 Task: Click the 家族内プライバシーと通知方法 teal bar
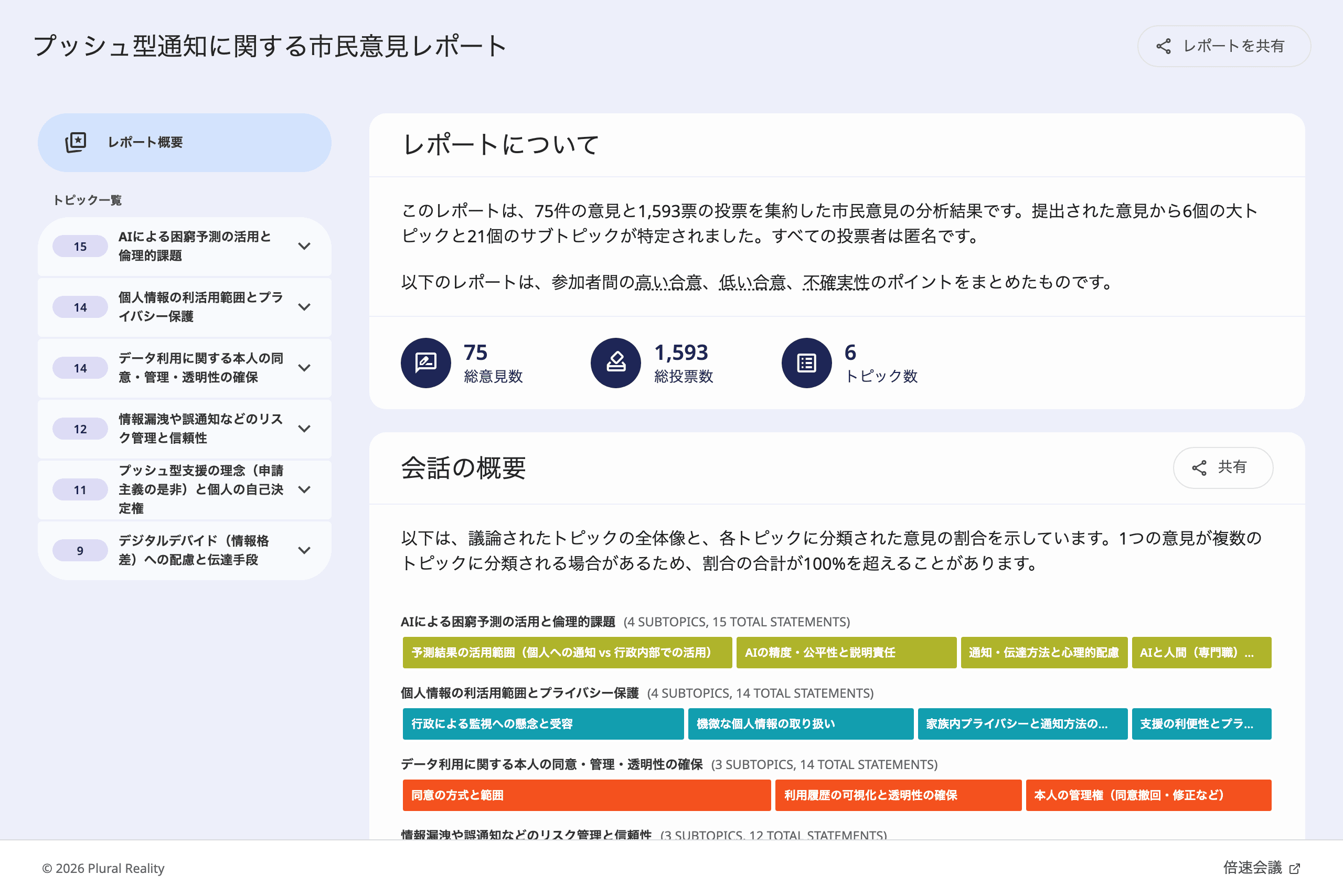[x=1022, y=724]
